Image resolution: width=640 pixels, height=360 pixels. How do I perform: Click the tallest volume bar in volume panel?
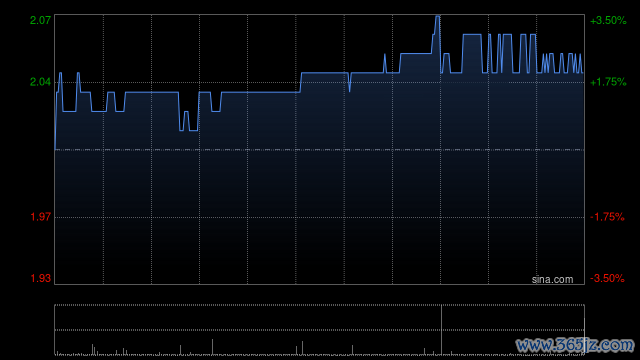point(441,330)
